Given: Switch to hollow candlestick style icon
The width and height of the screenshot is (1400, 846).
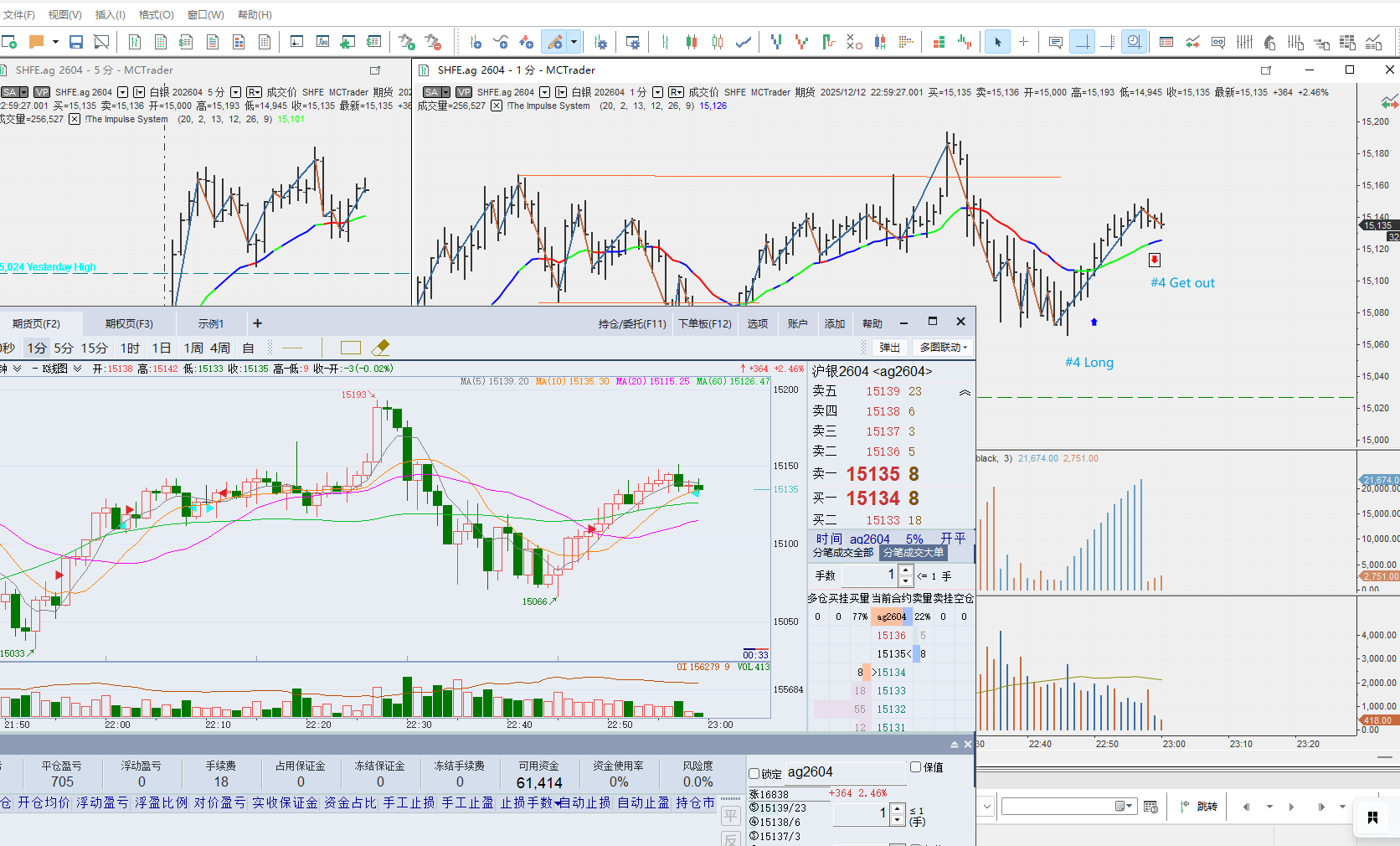Looking at the screenshot, I should 718,42.
